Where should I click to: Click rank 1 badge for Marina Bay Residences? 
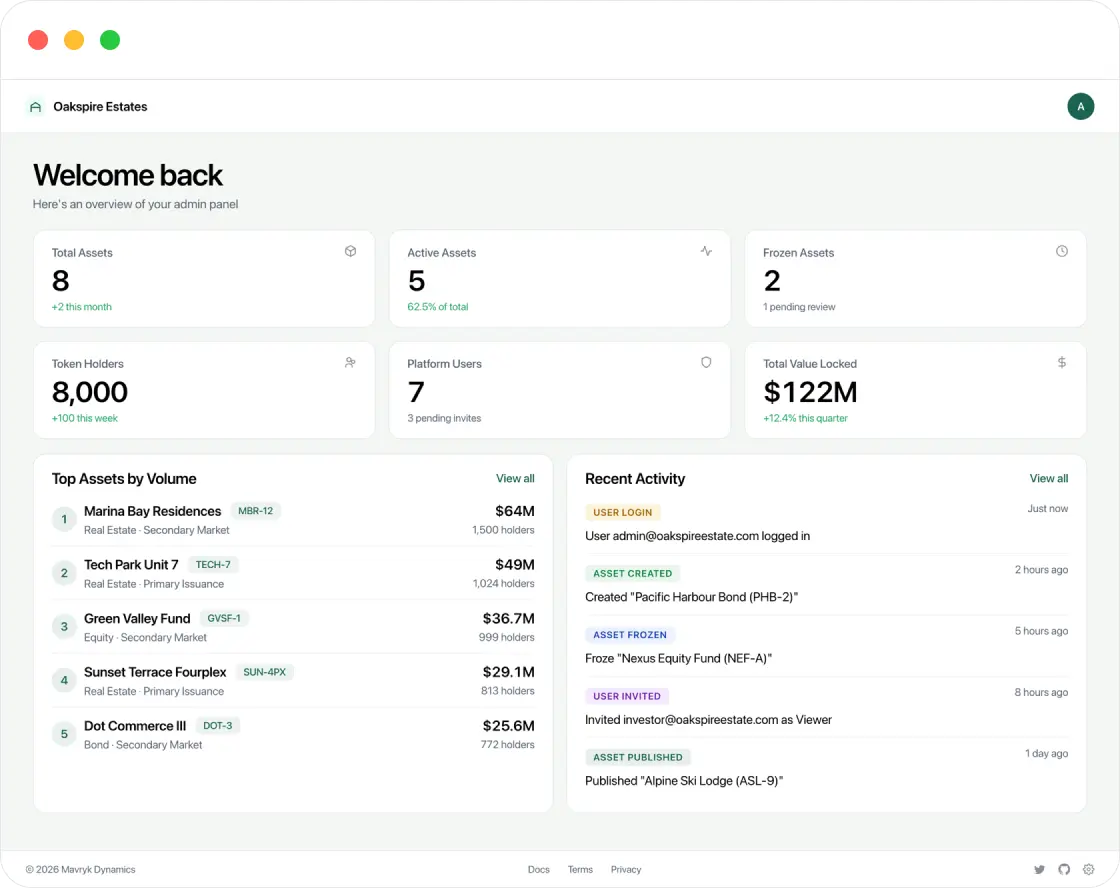[64, 519]
